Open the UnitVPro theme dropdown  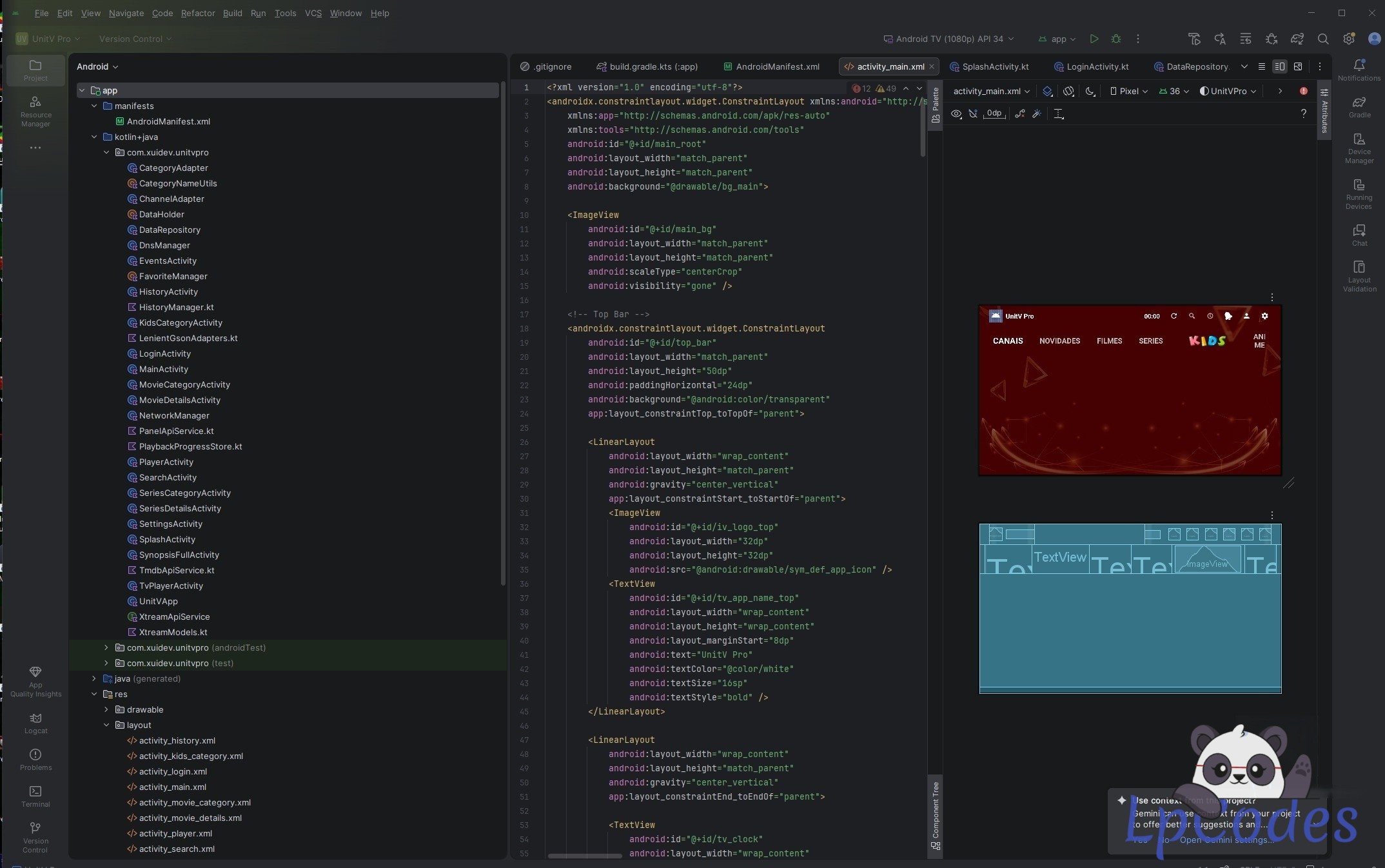point(1228,91)
